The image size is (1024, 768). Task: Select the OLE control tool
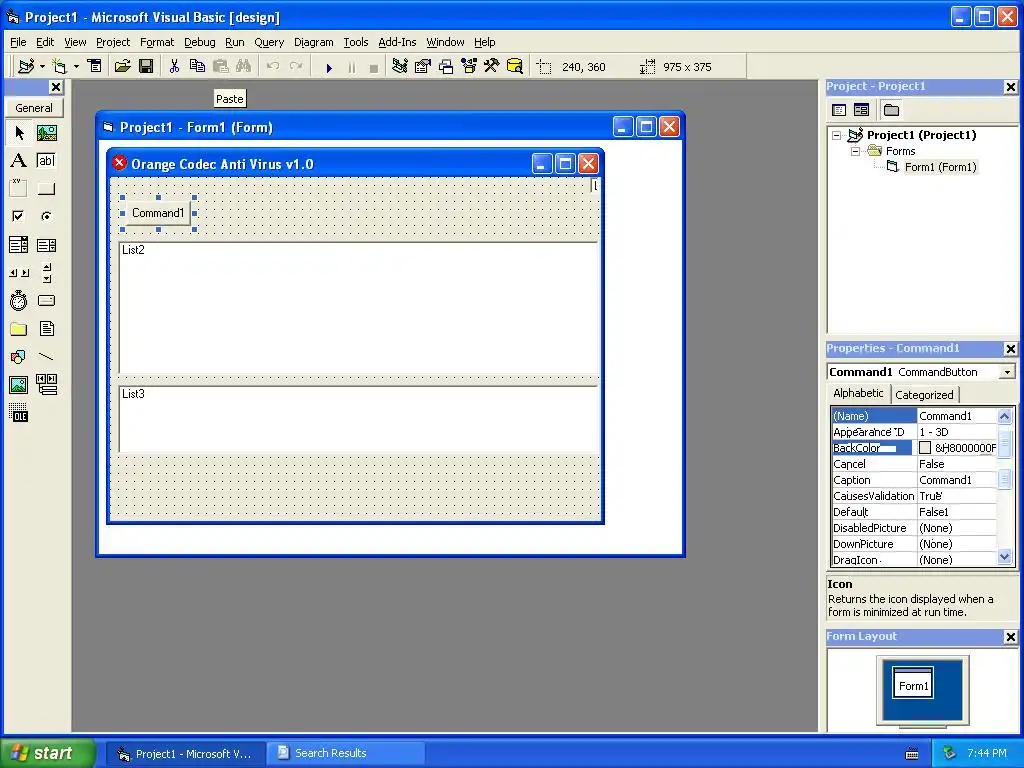pyautogui.click(x=19, y=413)
